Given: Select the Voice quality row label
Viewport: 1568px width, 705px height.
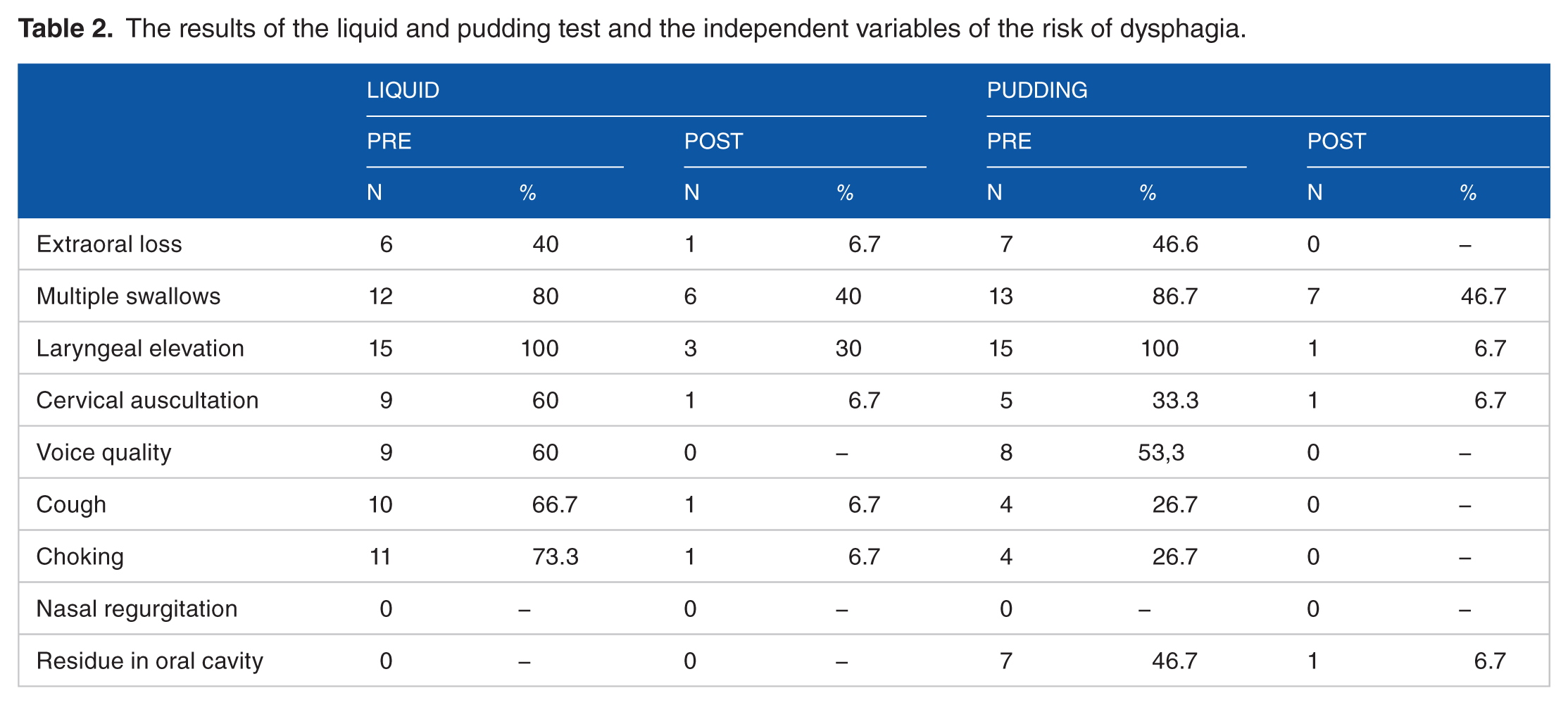Looking at the screenshot, I should (x=104, y=453).
